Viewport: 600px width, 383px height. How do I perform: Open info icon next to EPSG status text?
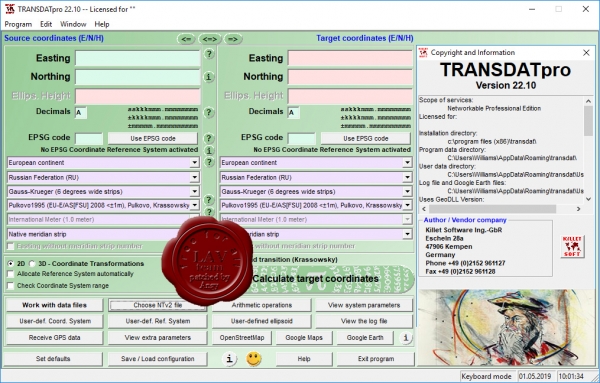(x=209, y=150)
